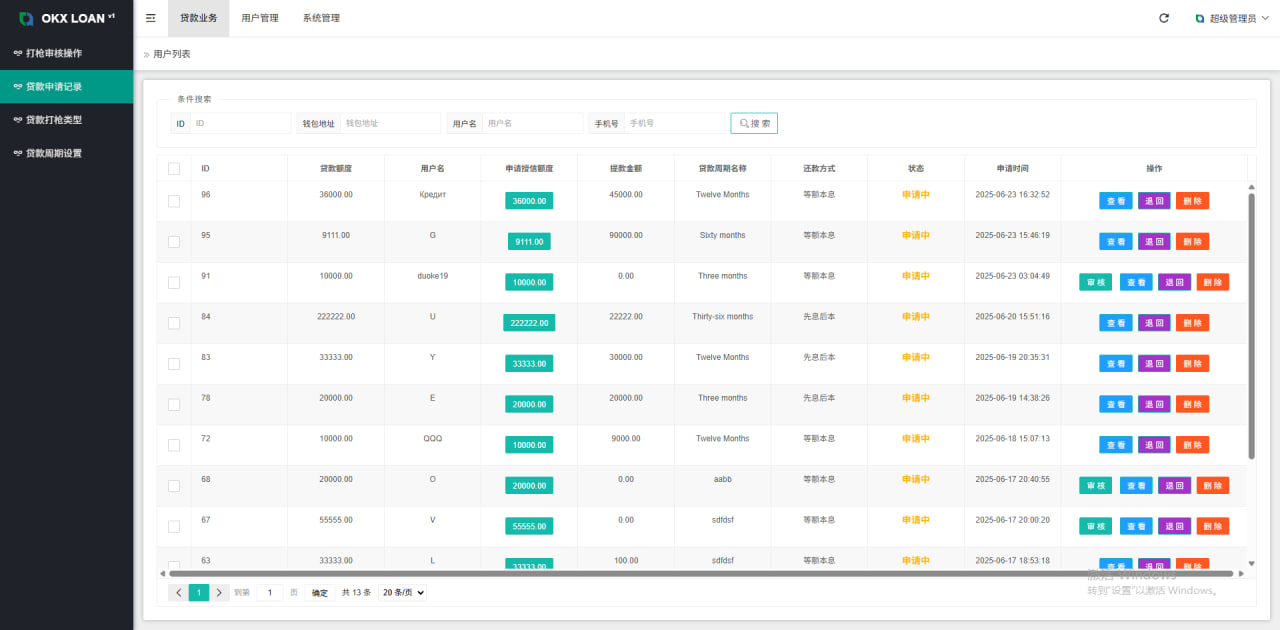The width and height of the screenshot is (1280, 630).
Task: Tick the checkbox for row ID 84
Action: 174,323
